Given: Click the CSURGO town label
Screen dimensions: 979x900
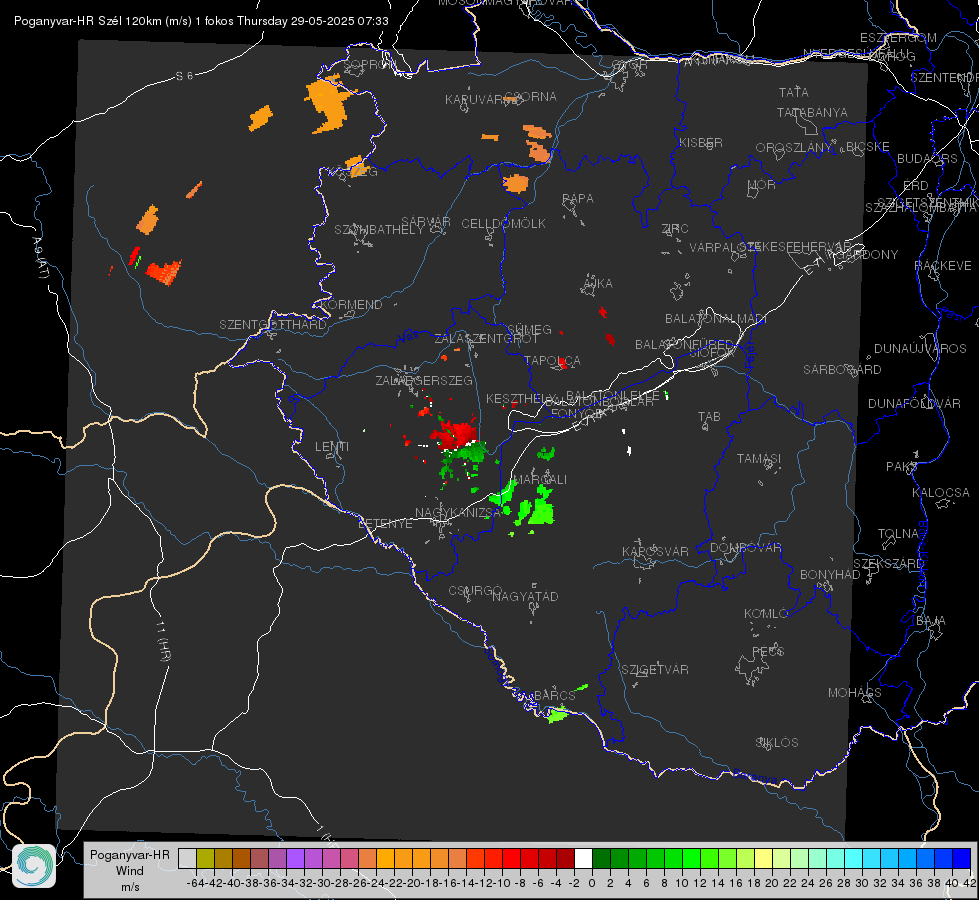Looking at the screenshot, I should tap(475, 591).
